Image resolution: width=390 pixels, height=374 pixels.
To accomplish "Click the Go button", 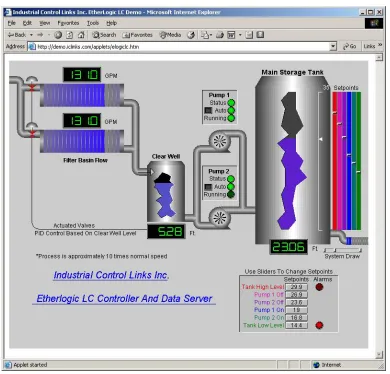I will click(350, 47).
